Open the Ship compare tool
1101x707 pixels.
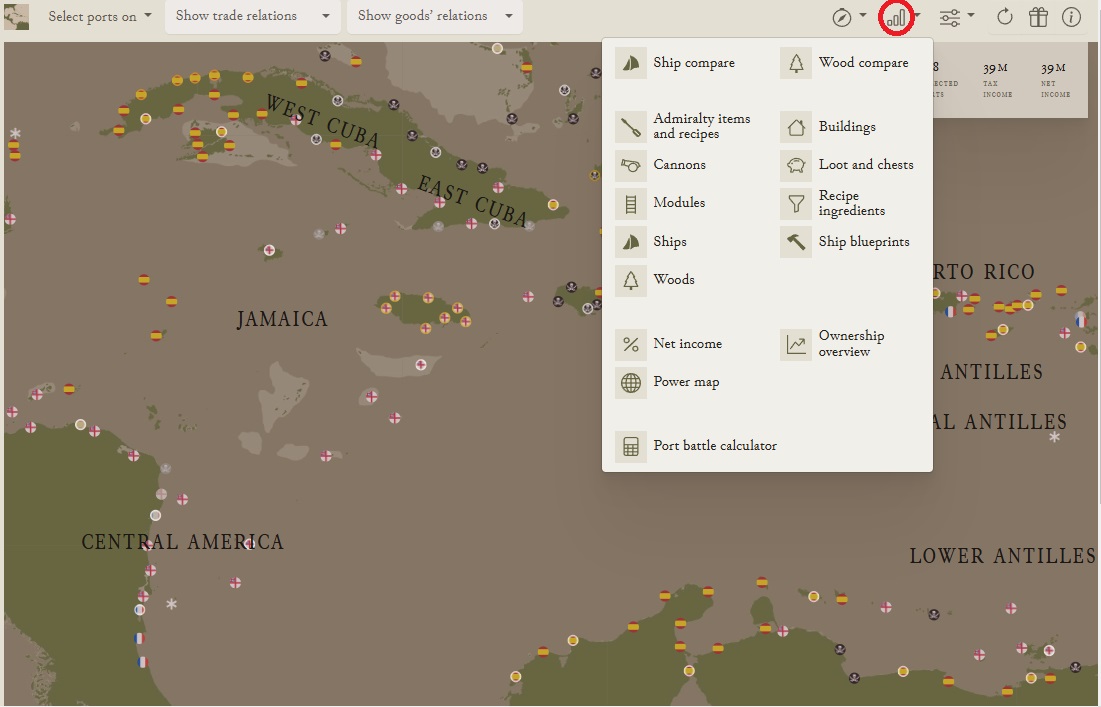point(693,62)
